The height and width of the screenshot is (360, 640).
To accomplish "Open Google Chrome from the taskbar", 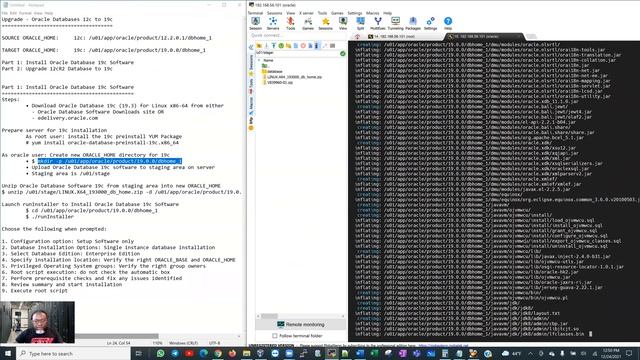I will tap(218, 353).
